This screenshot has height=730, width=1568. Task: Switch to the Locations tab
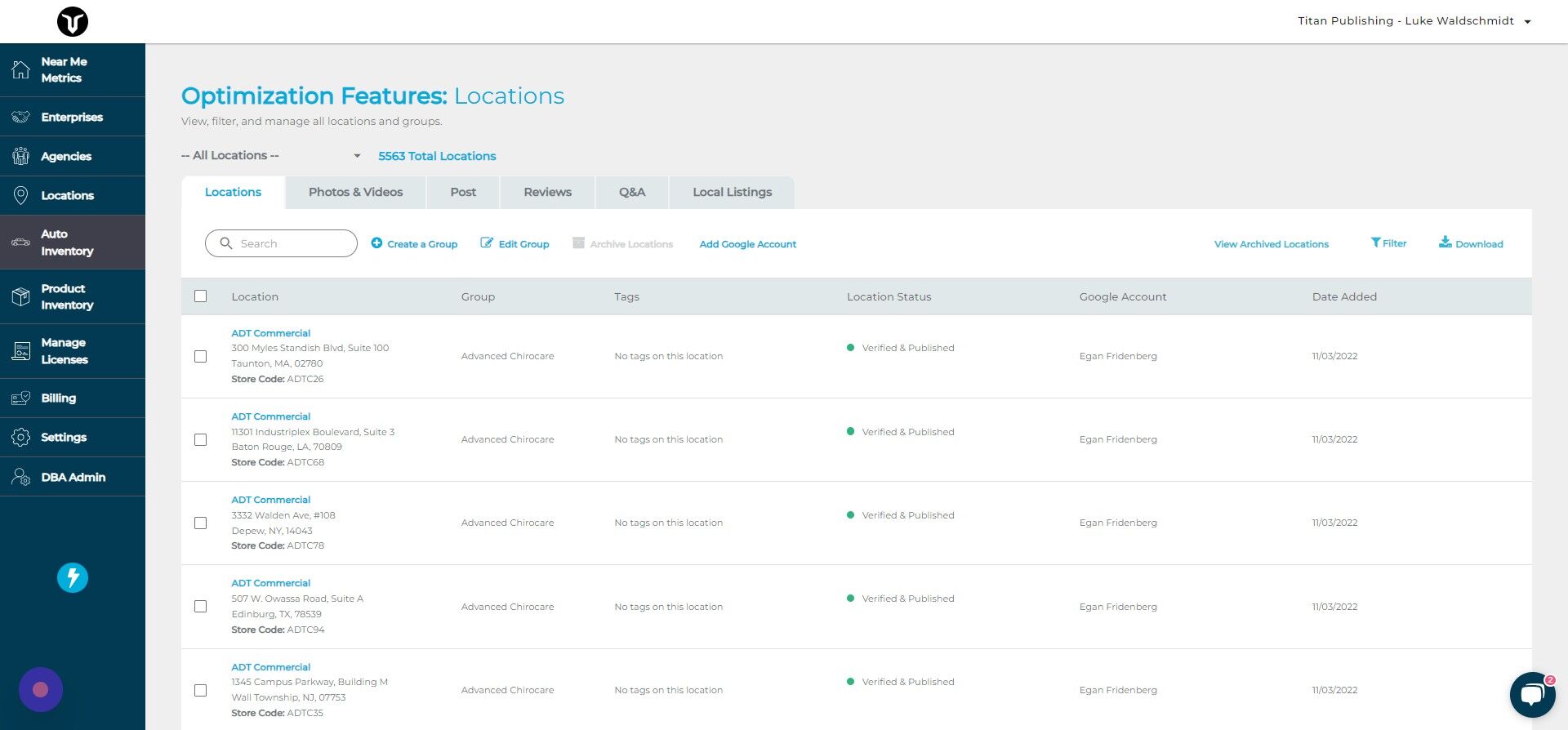(x=233, y=192)
